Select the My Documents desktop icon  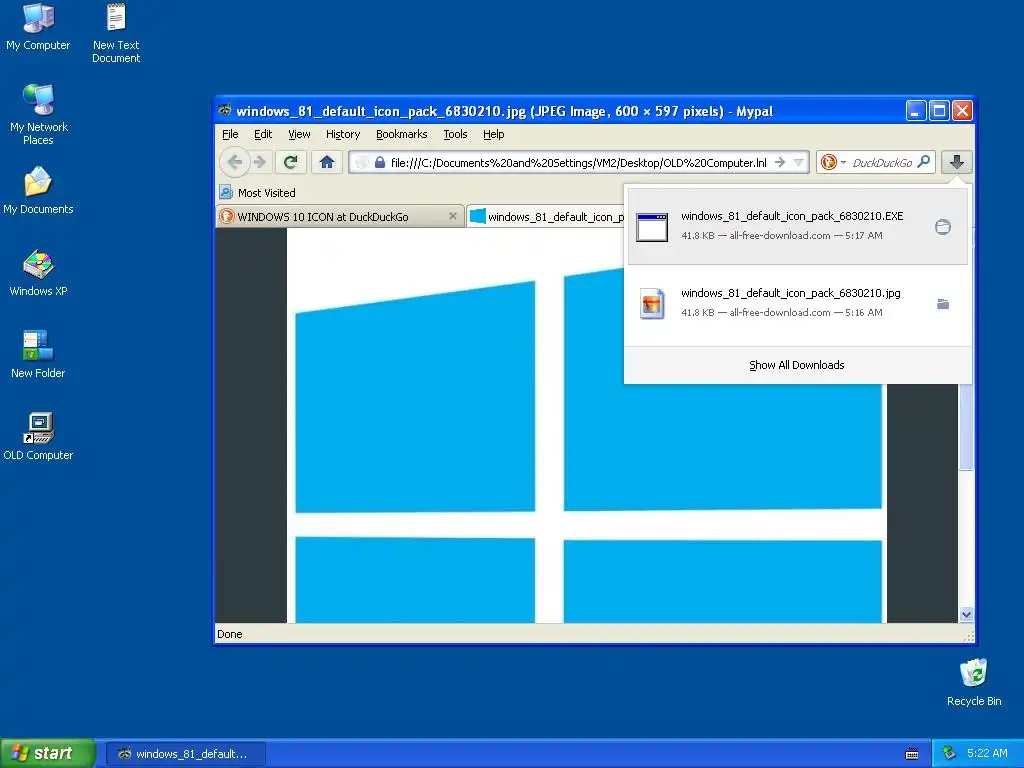(x=38, y=190)
